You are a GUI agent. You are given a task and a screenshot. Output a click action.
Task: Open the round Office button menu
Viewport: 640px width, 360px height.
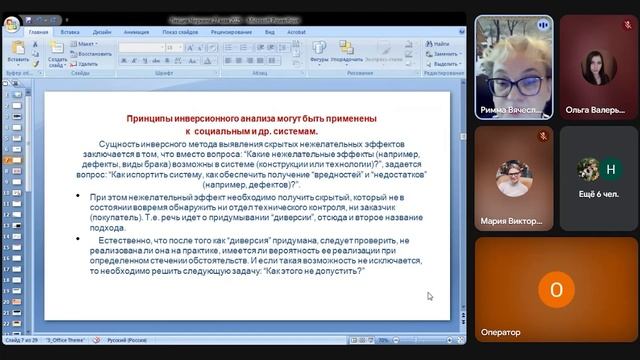pos(12,24)
